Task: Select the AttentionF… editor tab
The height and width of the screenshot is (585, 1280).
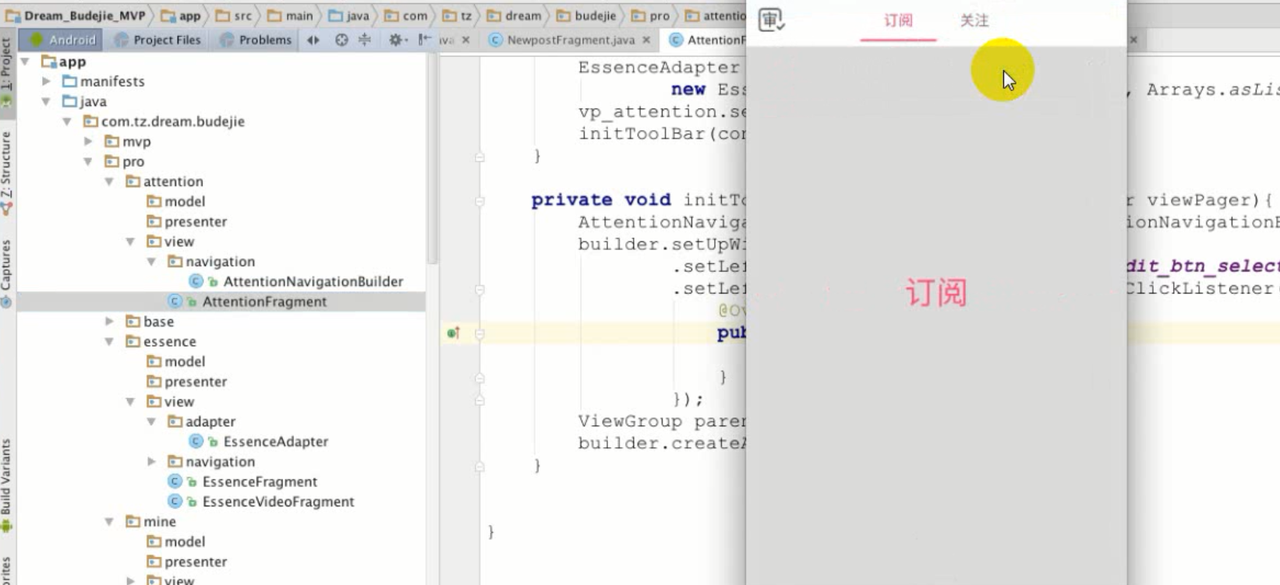Action: tap(707, 40)
